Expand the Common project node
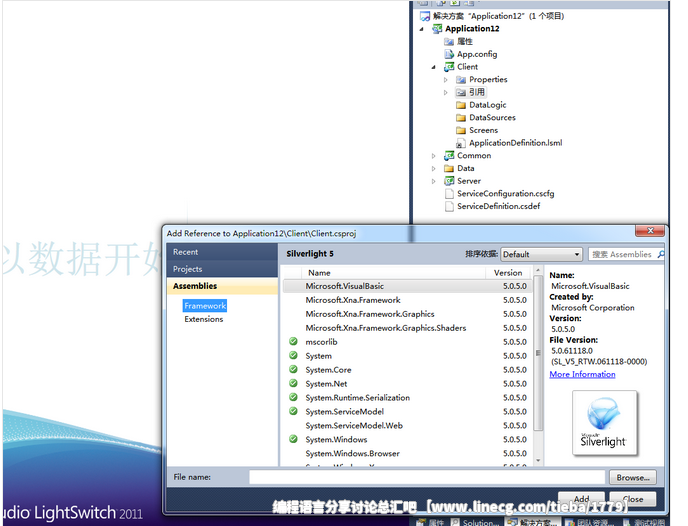The width and height of the screenshot is (688, 526). (x=434, y=156)
